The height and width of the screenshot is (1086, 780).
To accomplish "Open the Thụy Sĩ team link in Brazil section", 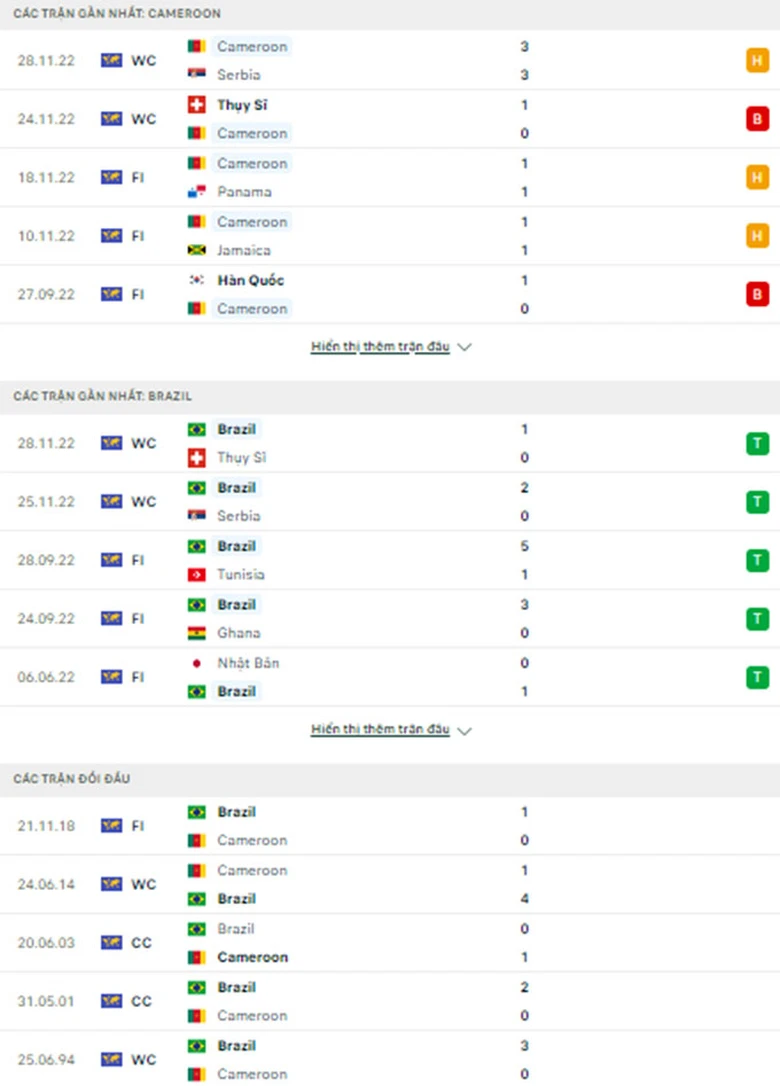I will coord(241,458).
